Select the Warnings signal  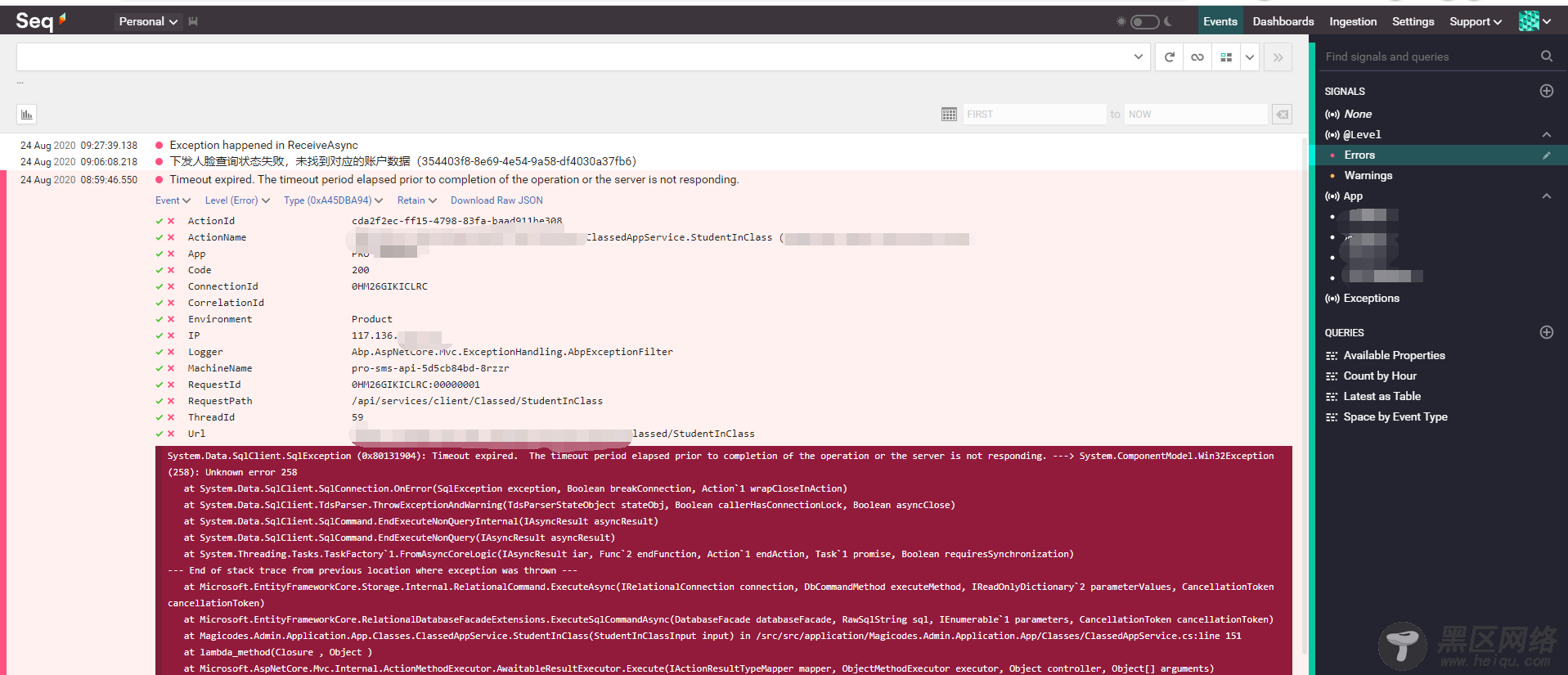[1368, 176]
